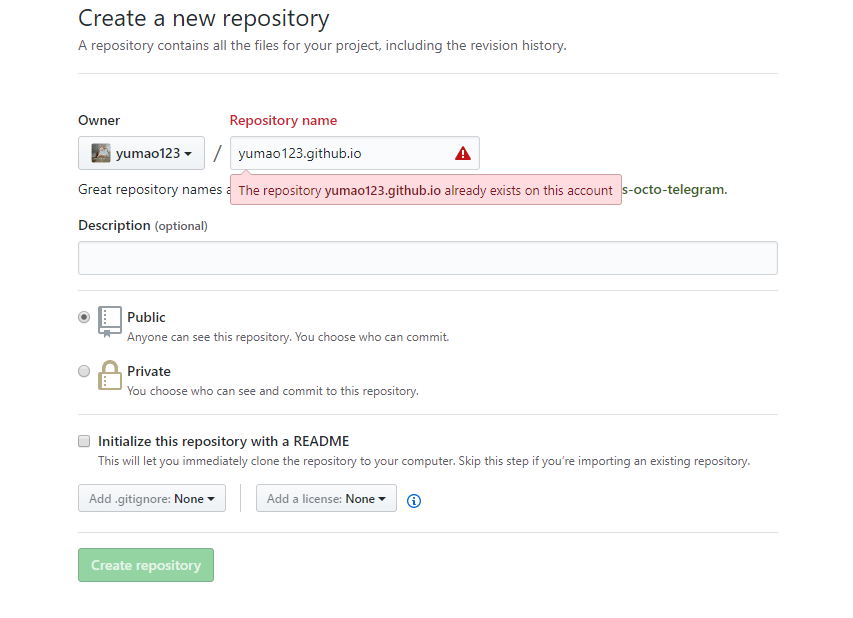Click the repository already exists error message
Viewport: 853px width, 618px height.
tap(425, 190)
